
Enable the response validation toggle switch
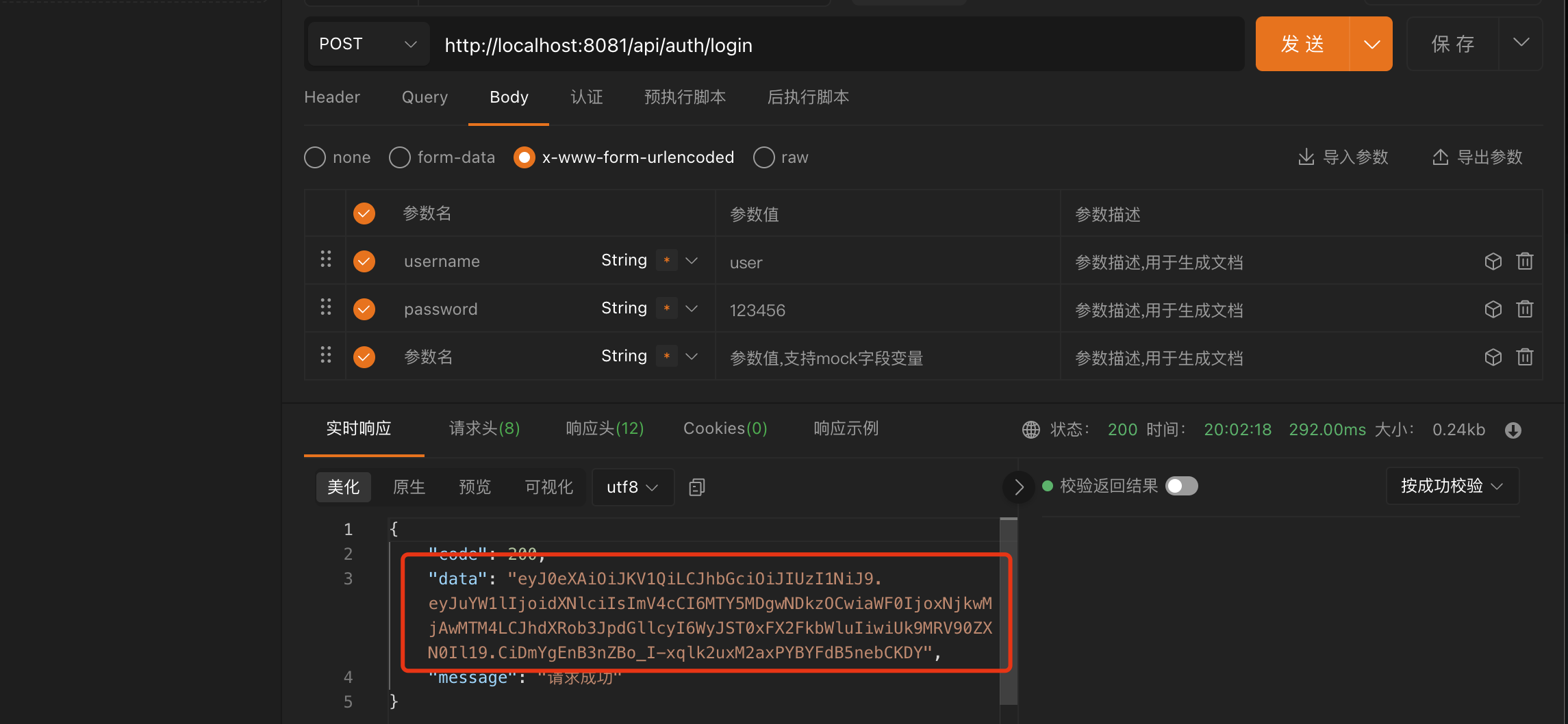click(1182, 486)
